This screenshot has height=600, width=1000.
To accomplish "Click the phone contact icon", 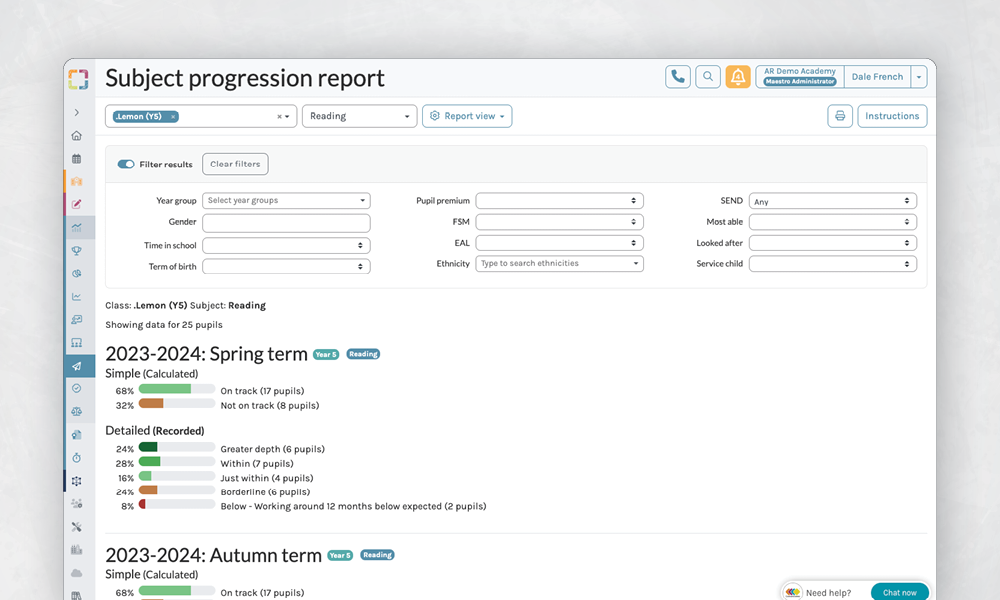I will pos(678,77).
